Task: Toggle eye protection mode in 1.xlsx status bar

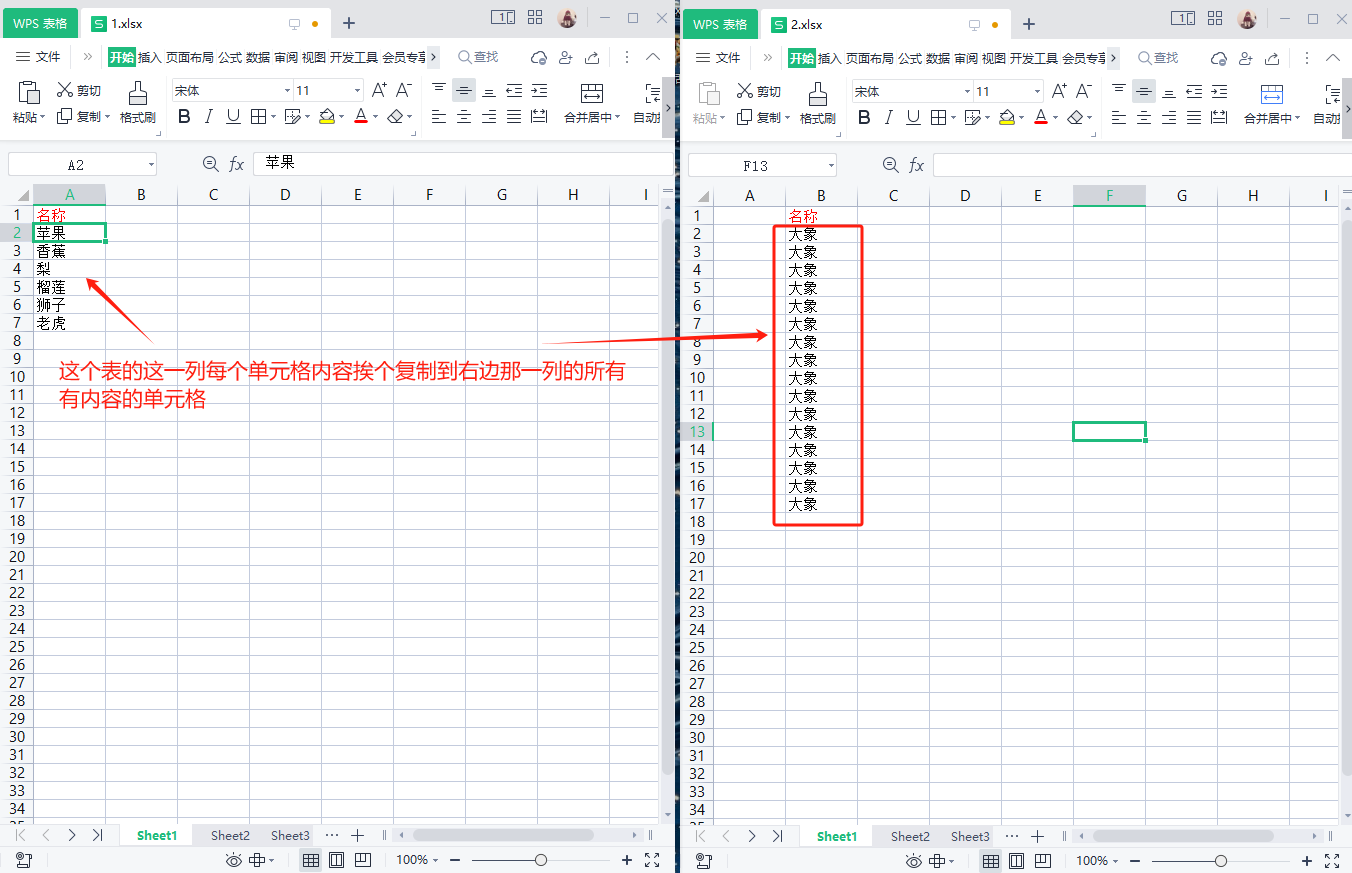Action: (x=233, y=860)
